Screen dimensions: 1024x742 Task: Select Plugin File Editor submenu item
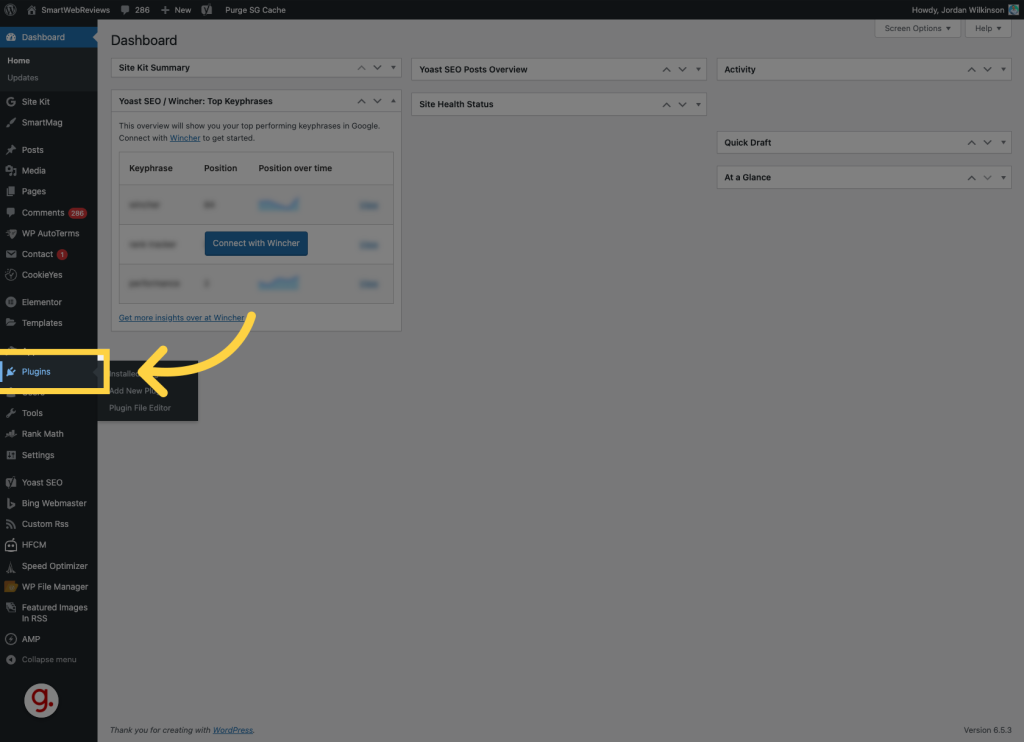(x=140, y=408)
